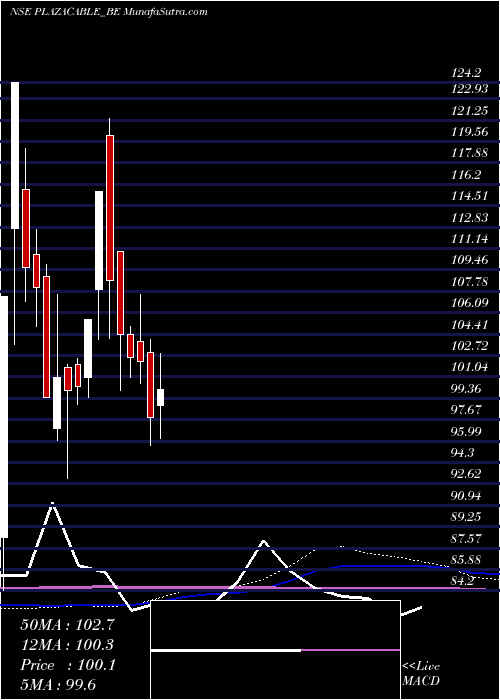Click the 87.57 price axis label
The width and height of the screenshot is (500, 700).
[x=467, y=538]
